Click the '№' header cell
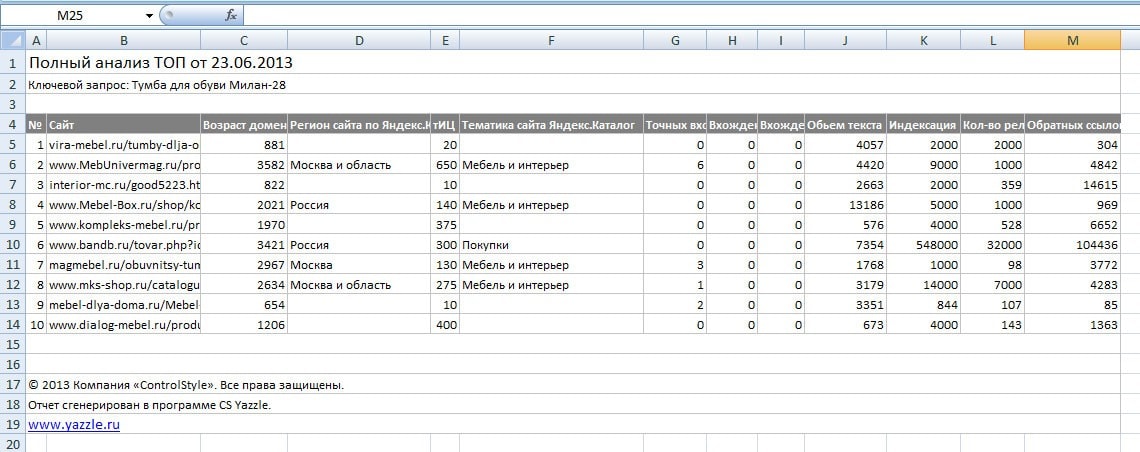This screenshot has width=1140, height=452. pos(36,125)
